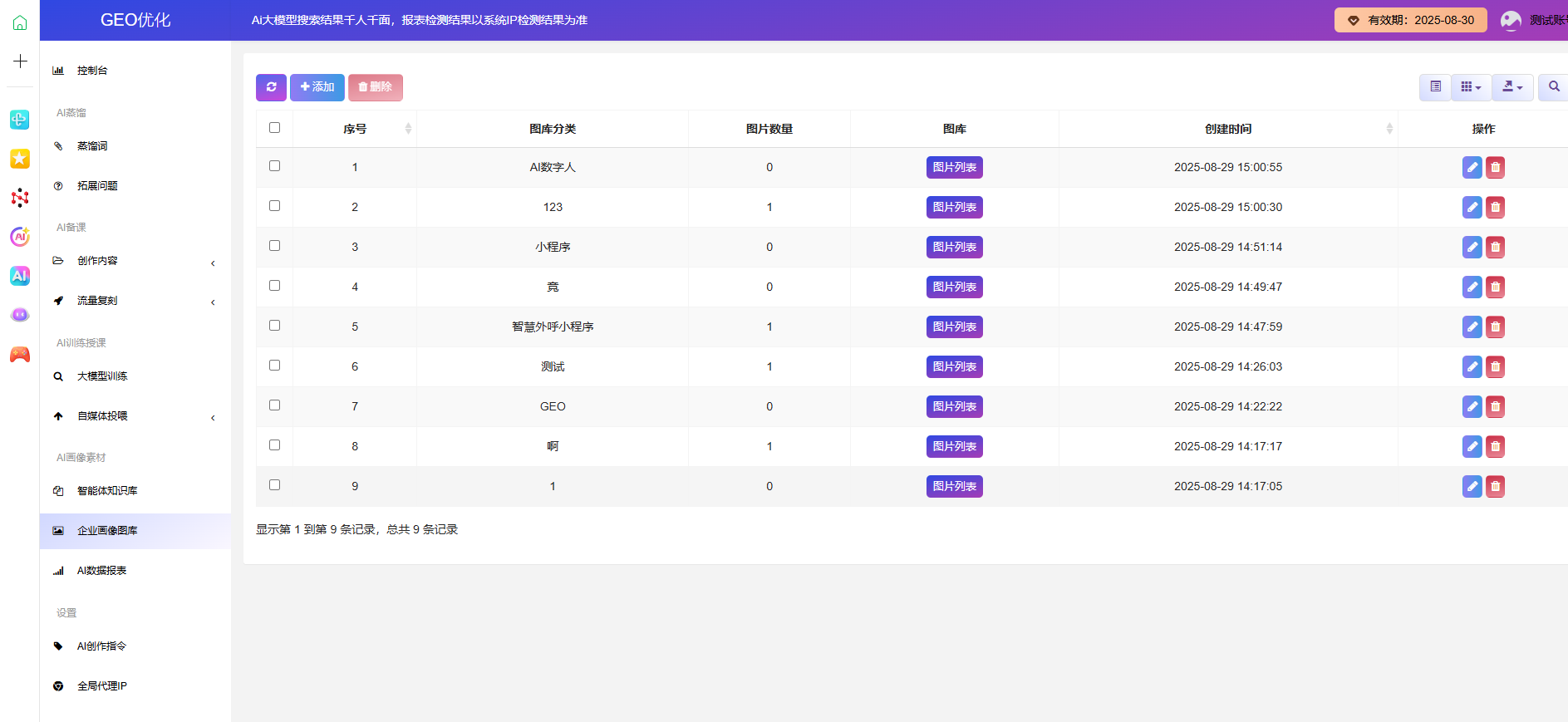Click the red trash icon for GEO row
The image size is (1568, 722).
pos(1495,407)
